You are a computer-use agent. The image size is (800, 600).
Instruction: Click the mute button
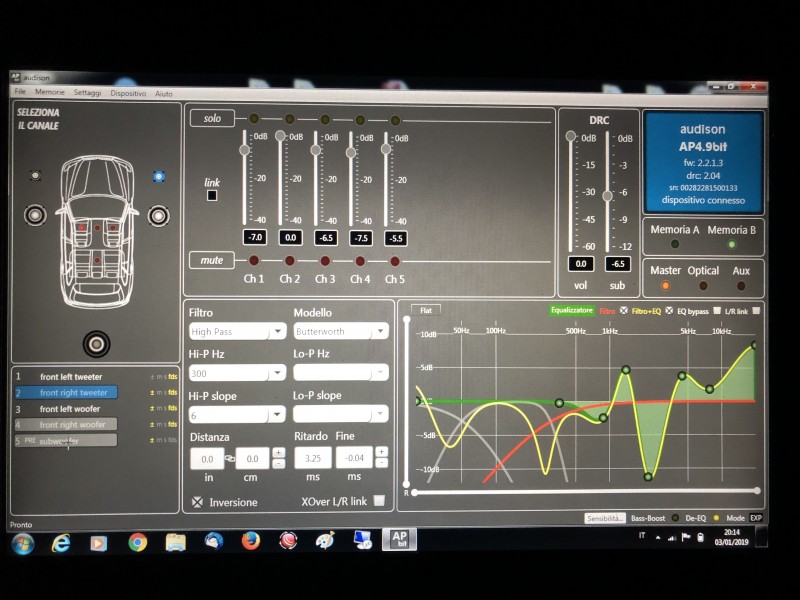pos(212,260)
